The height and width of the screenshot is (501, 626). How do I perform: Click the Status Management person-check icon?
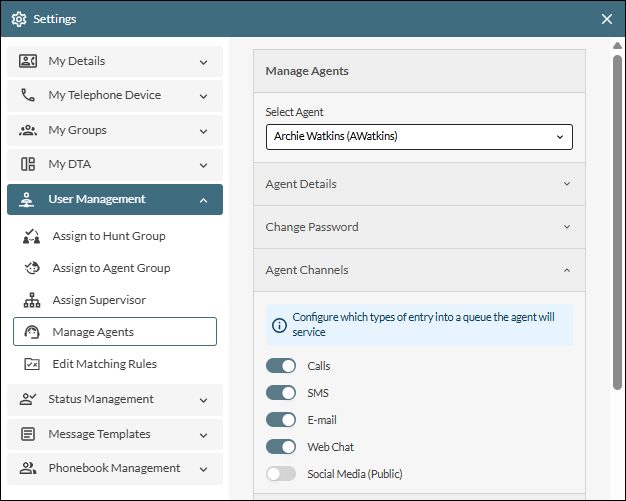(x=28, y=399)
